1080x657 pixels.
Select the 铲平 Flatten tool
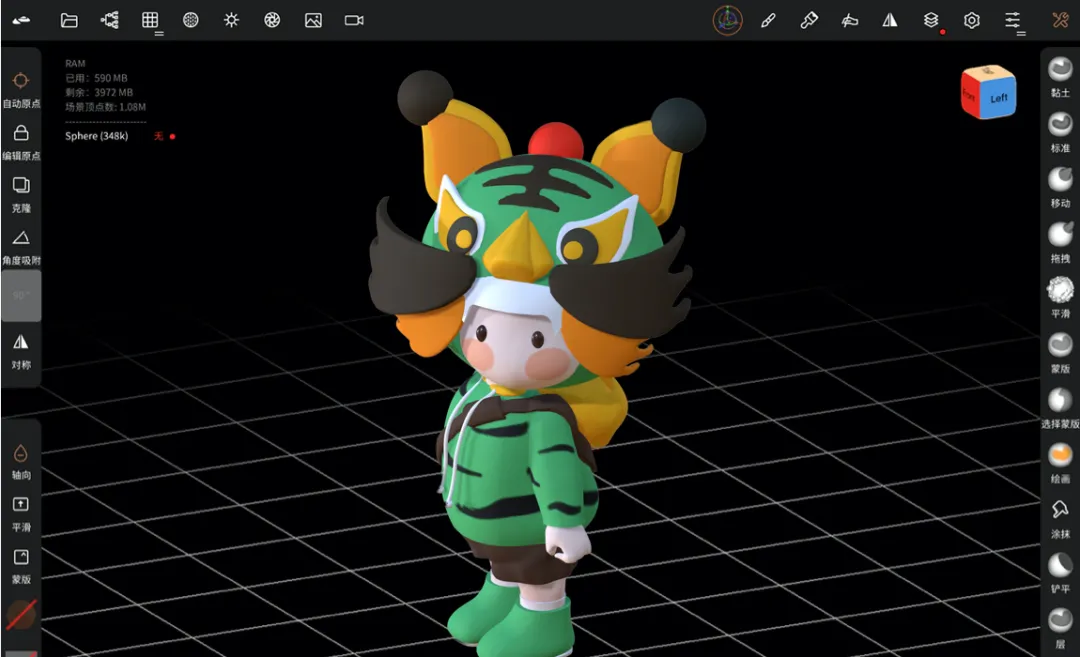[1060, 572]
